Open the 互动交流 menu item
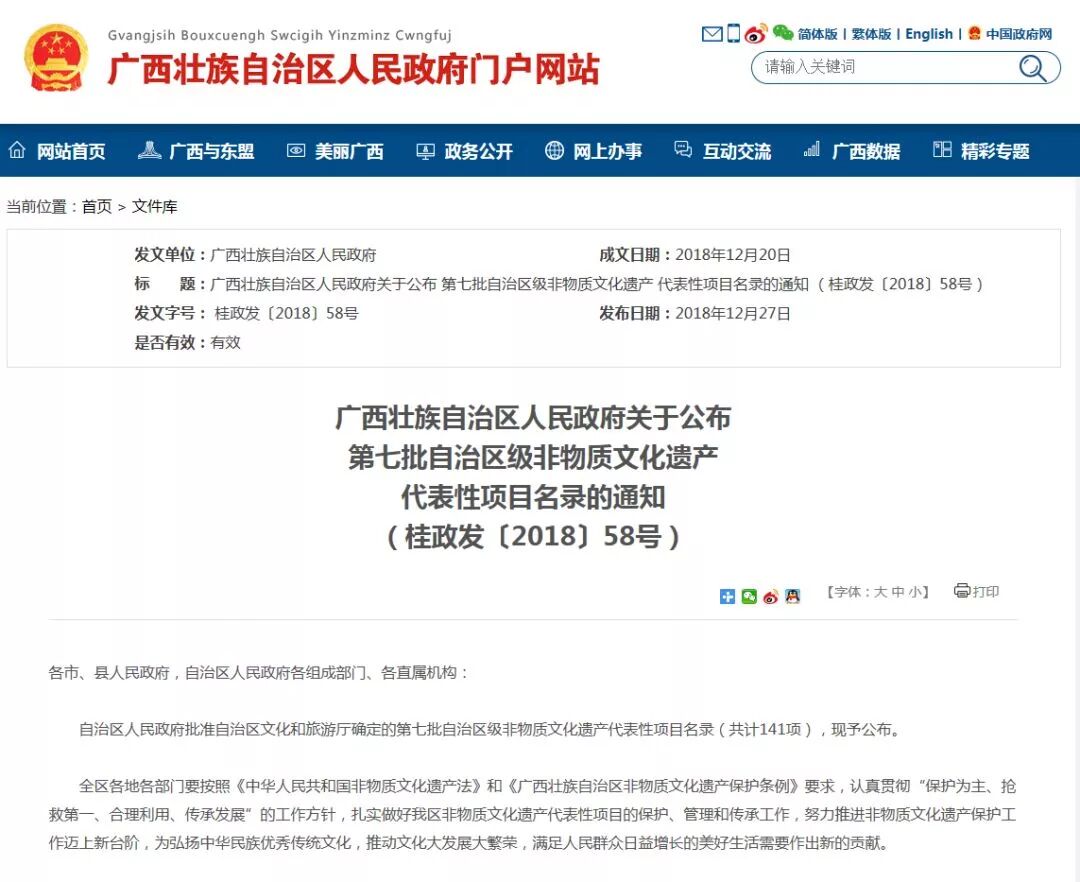Screen dimensions: 1080x882 point(736,150)
